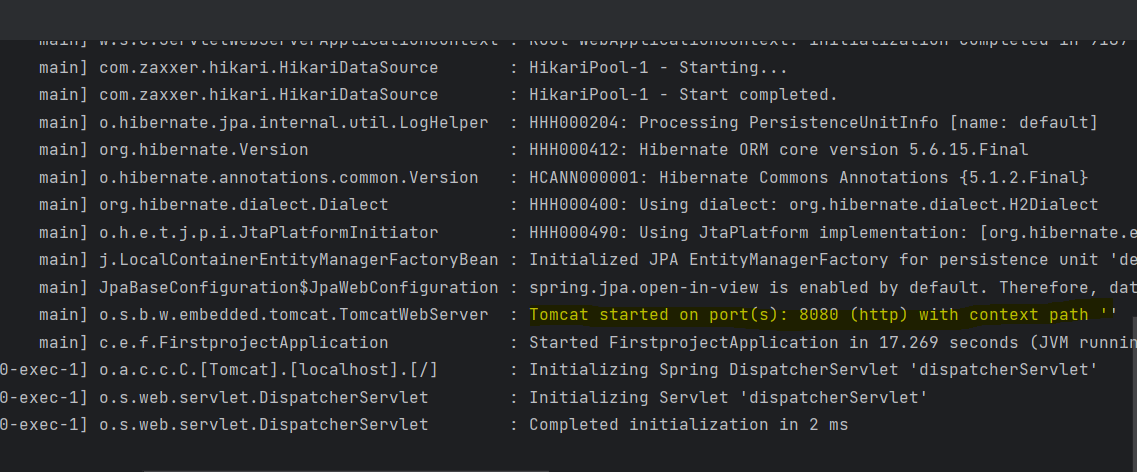Click the 'Initializing Spring DispatcherServlet' message
Screen dimensions: 1137x472
click(814, 370)
